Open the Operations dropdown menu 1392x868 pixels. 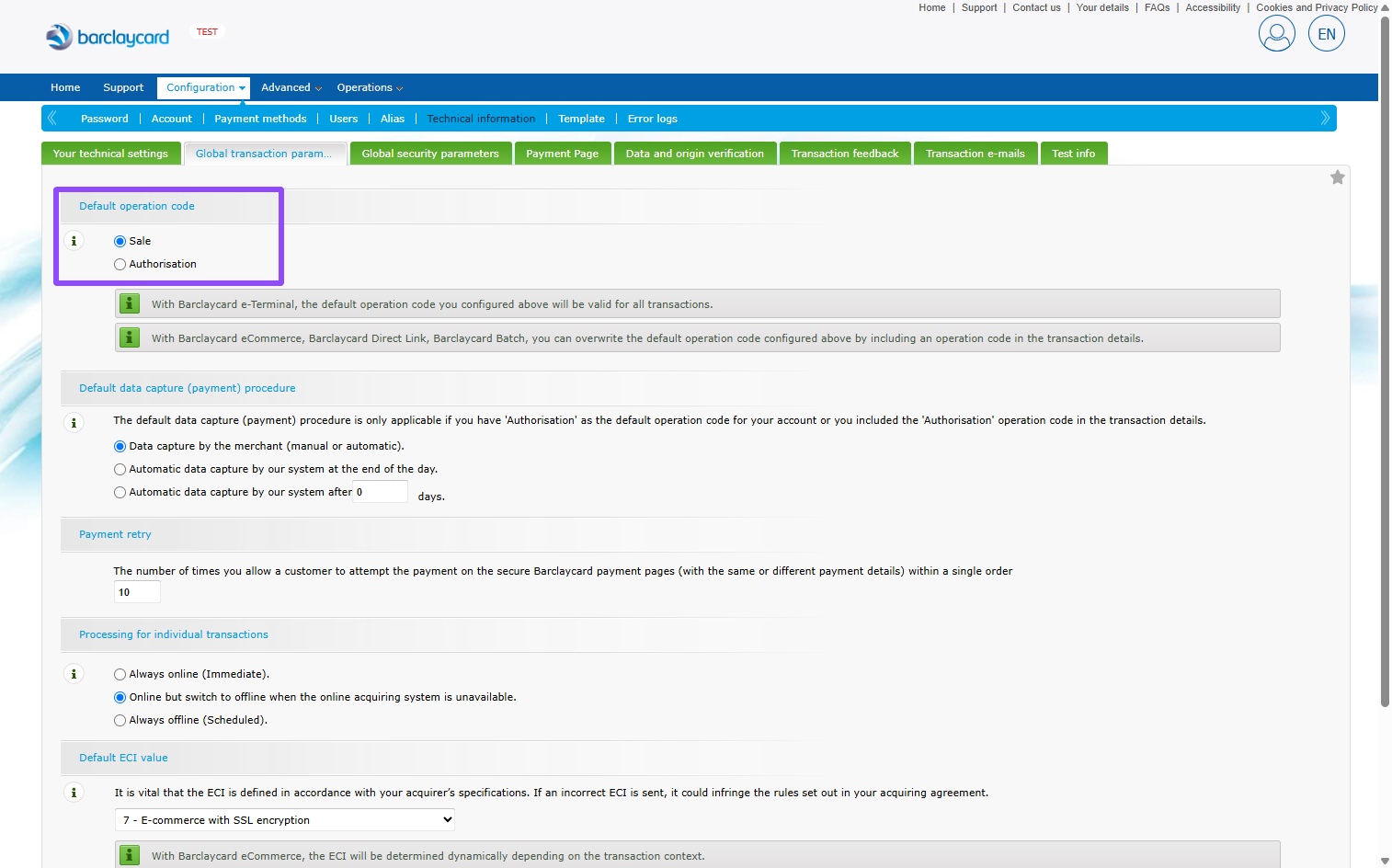pos(370,87)
